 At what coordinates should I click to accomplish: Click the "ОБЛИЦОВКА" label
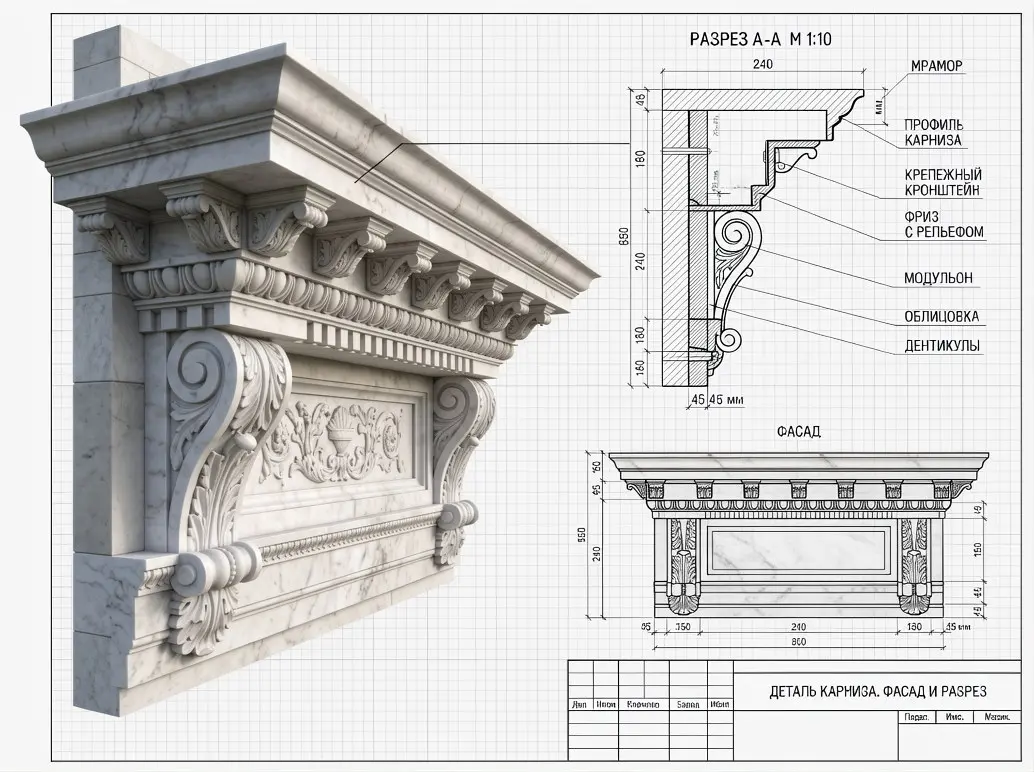click(942, 316)
